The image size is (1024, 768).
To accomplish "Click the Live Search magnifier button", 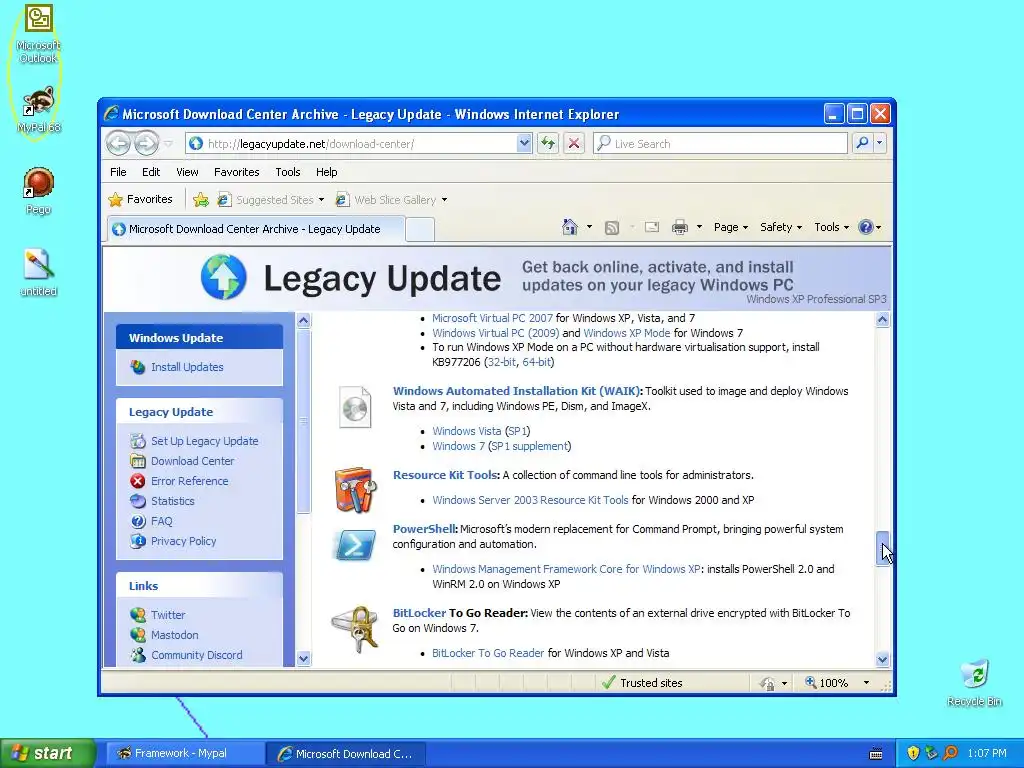I will [x=862, y=143].
